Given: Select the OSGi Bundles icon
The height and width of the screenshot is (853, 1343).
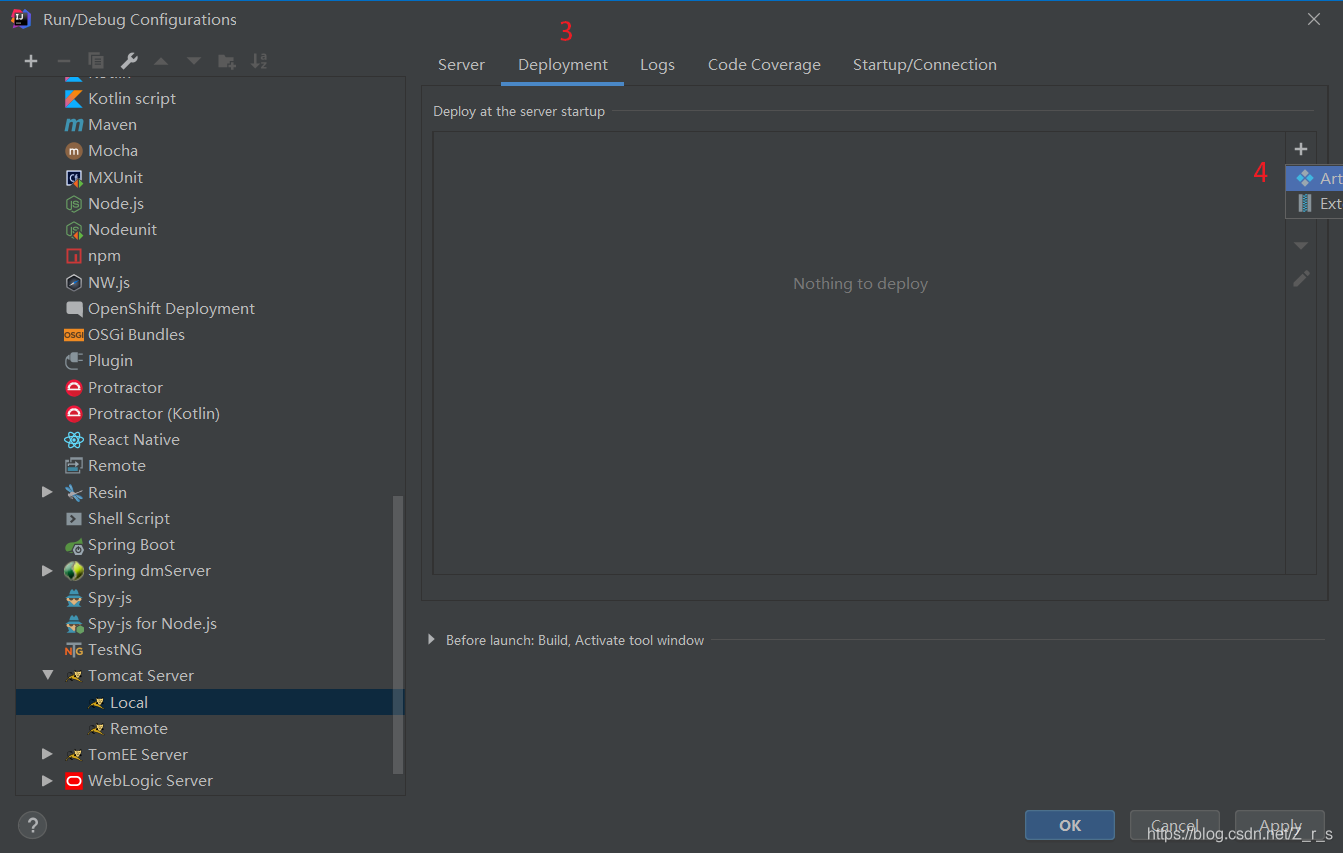Looking at the screenshot, I should (x=73, y=335).
